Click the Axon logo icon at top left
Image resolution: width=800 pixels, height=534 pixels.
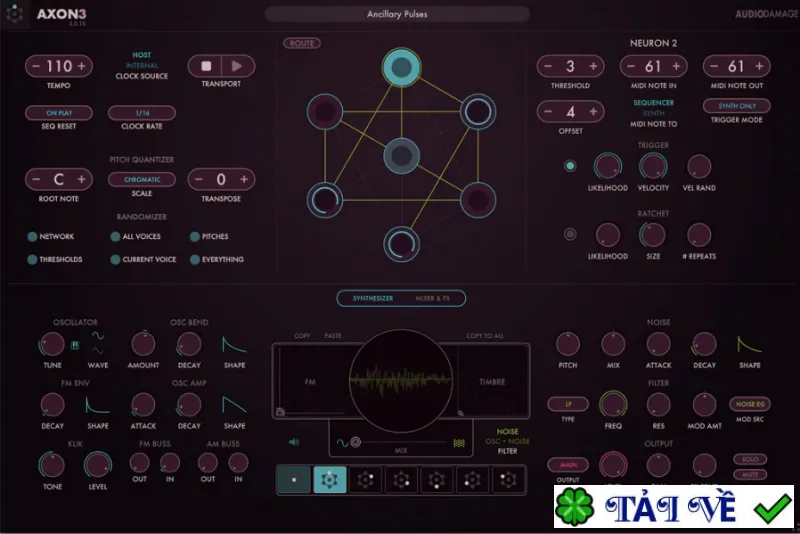(x=15, y=14)
